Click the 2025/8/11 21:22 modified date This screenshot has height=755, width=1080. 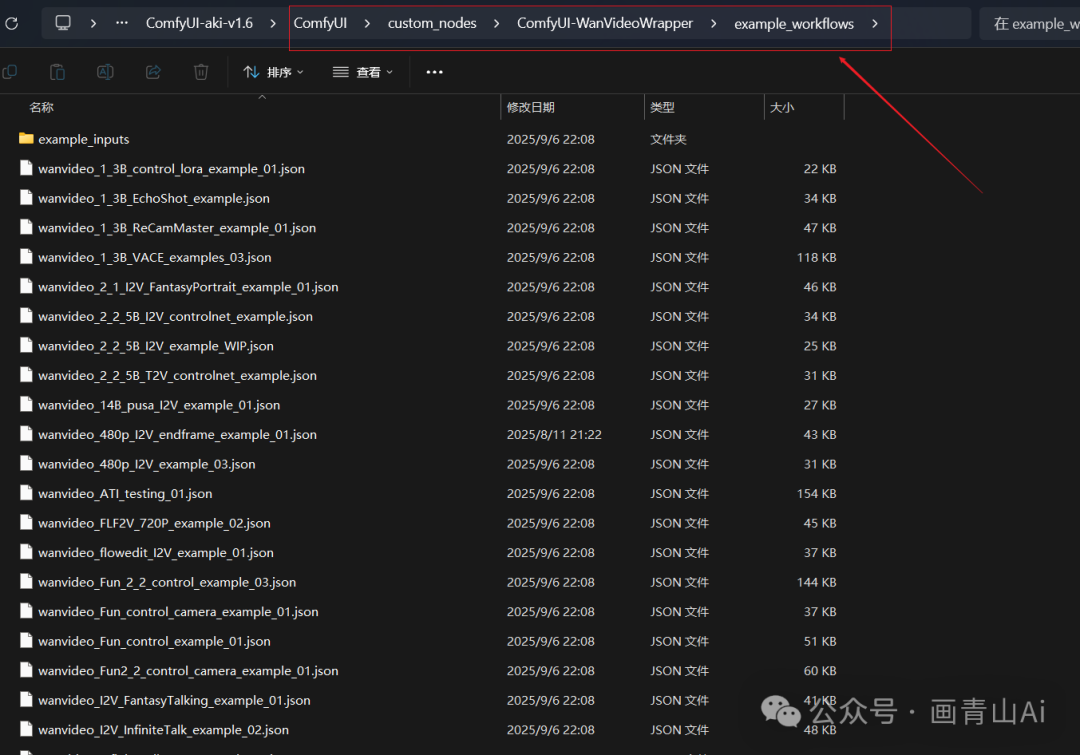[554, 435]
